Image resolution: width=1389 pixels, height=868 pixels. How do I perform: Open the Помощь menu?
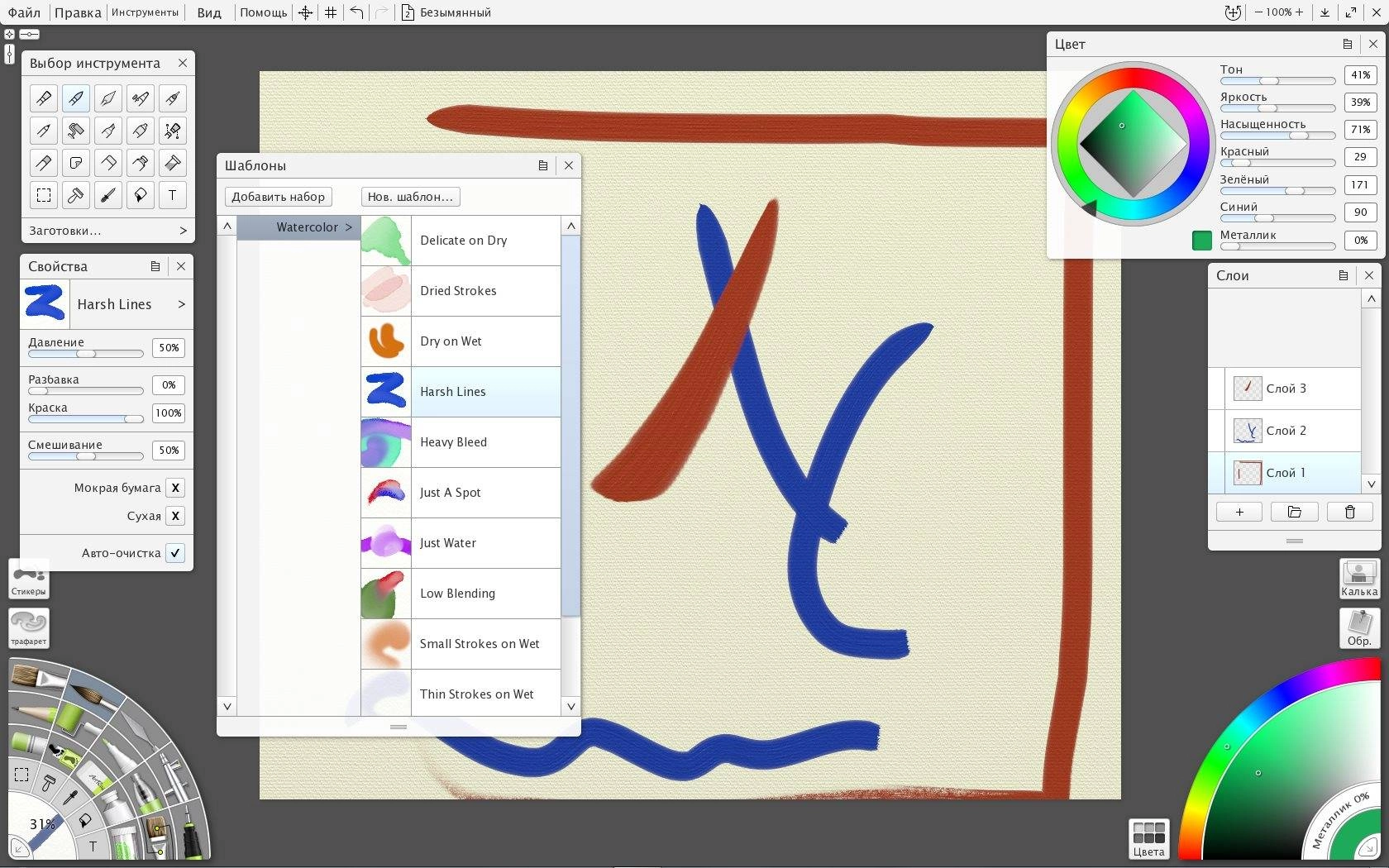264,12
